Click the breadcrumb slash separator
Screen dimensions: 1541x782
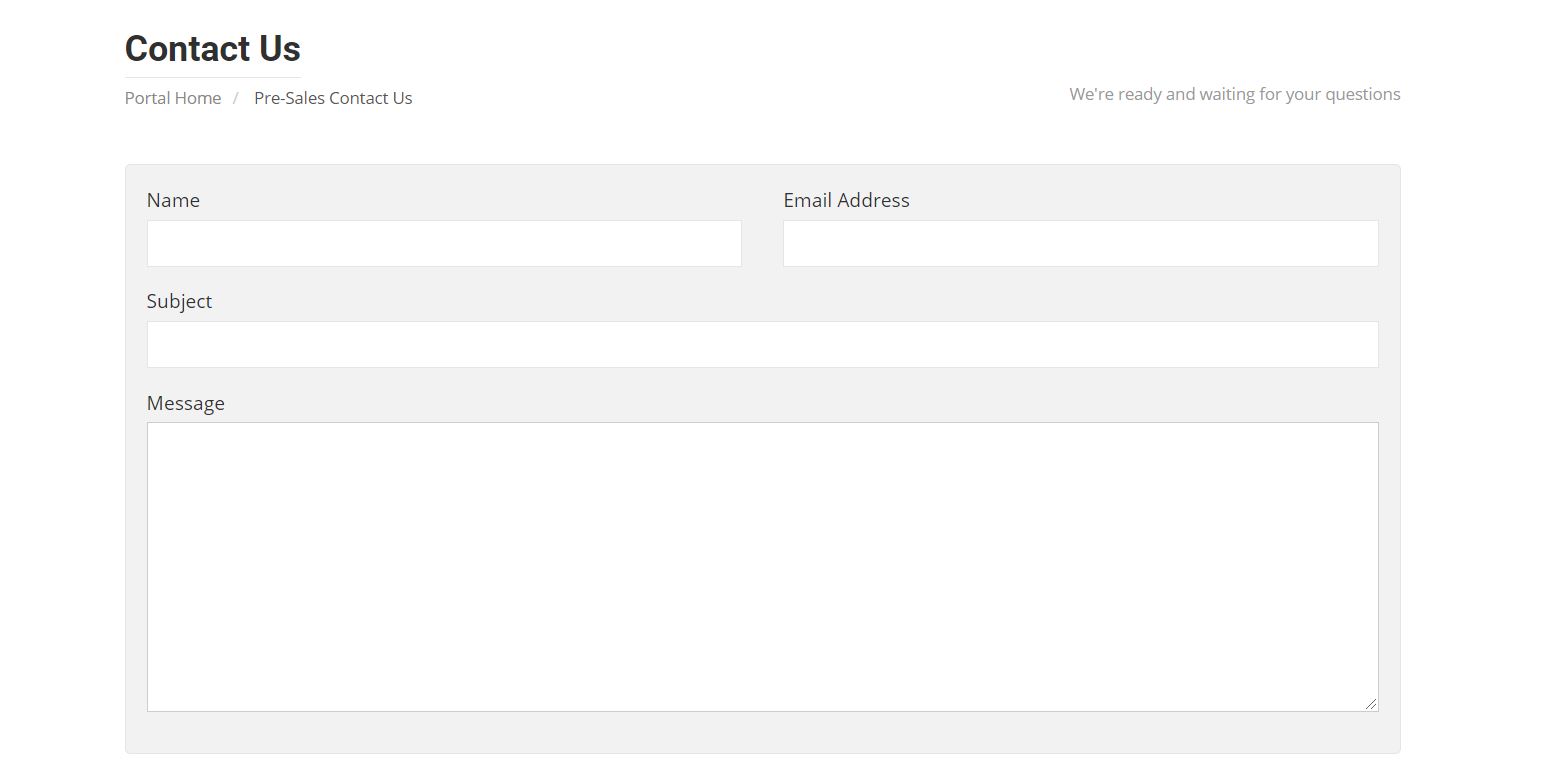pyautogui.click(x=236, y=98)
